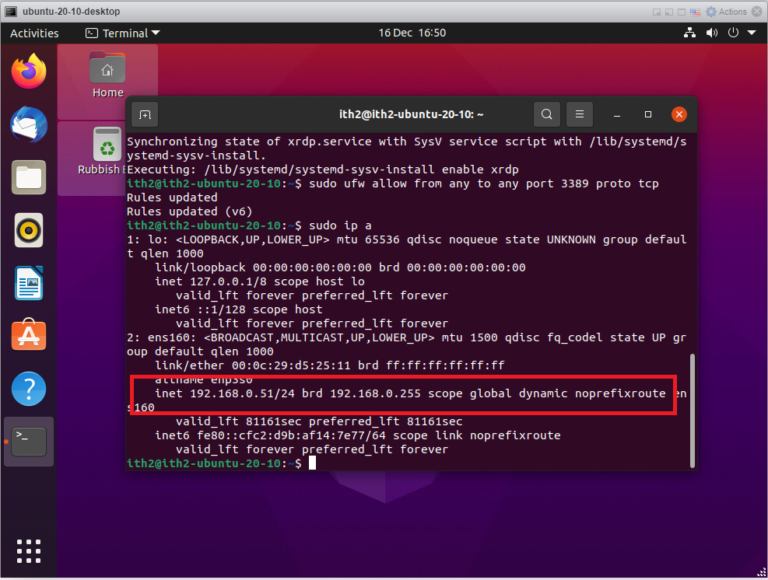The image size is (768, 580).
Task: Click the 'Rules updated (v6)' line
Action: click(190, 212)
